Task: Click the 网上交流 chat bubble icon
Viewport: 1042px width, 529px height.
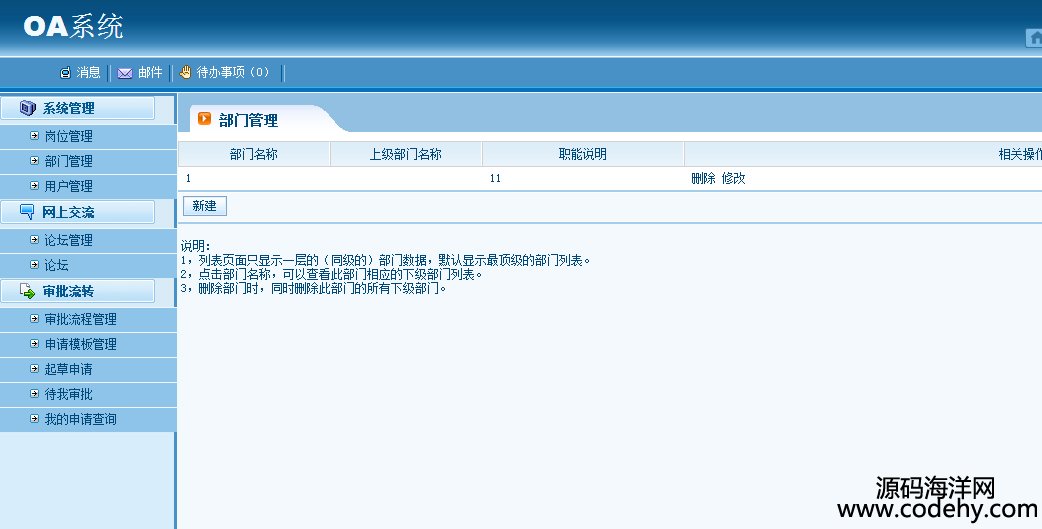Action: [x=27, y=212]
